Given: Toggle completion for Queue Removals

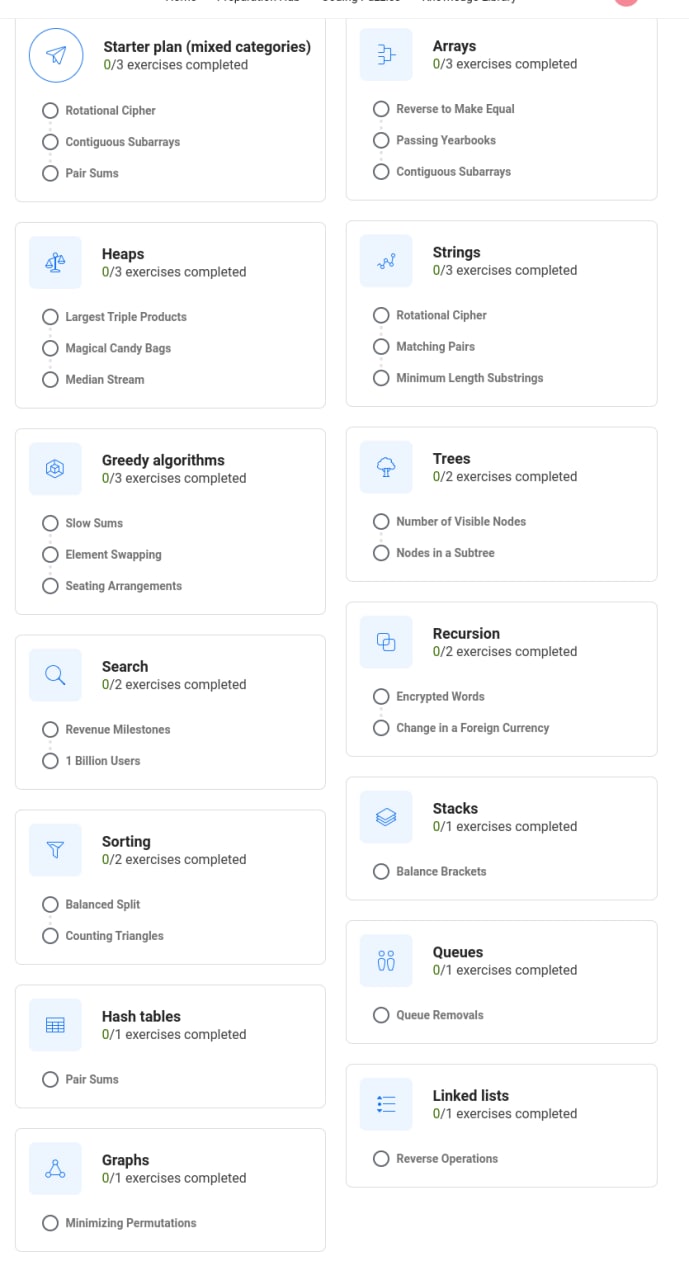Looking at the screenshot, I should [x=381, y=1014].
